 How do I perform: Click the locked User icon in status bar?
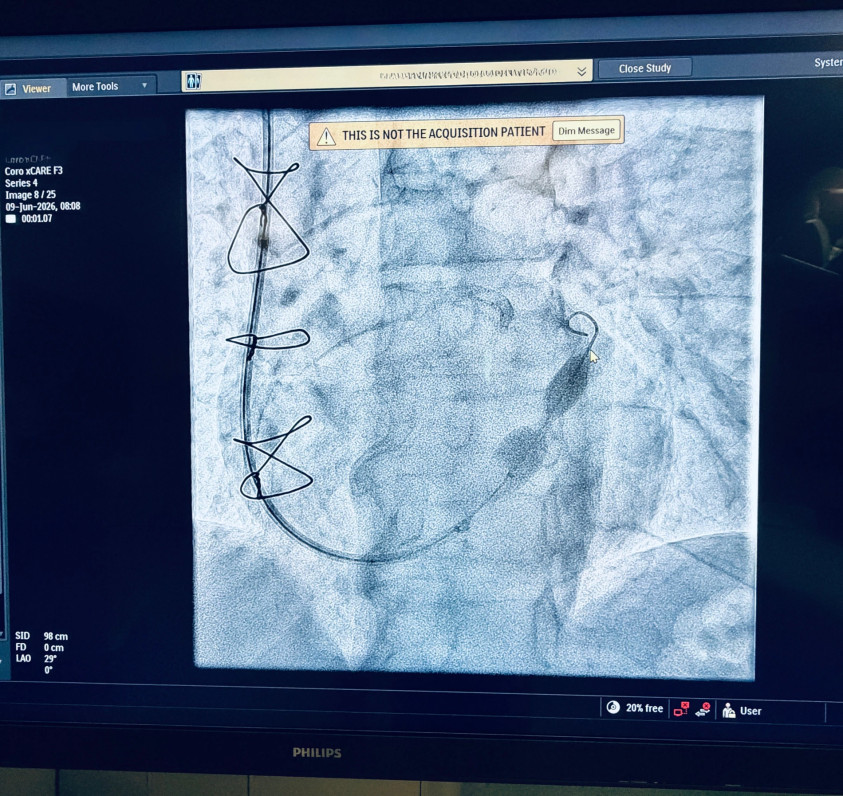[728, 711]
